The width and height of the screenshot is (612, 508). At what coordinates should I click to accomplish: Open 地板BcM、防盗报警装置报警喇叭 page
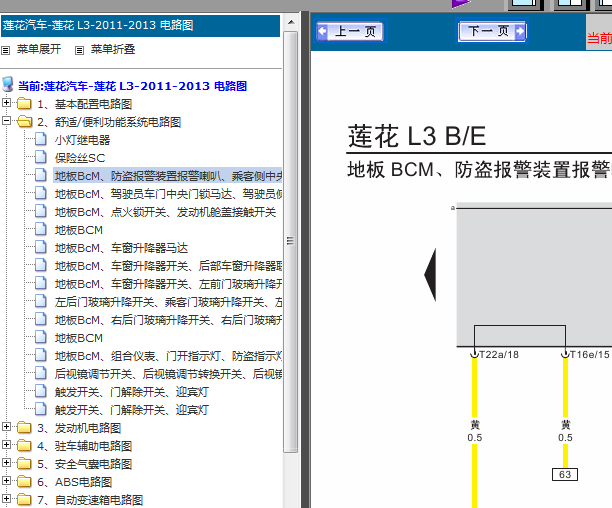(168, 176)
